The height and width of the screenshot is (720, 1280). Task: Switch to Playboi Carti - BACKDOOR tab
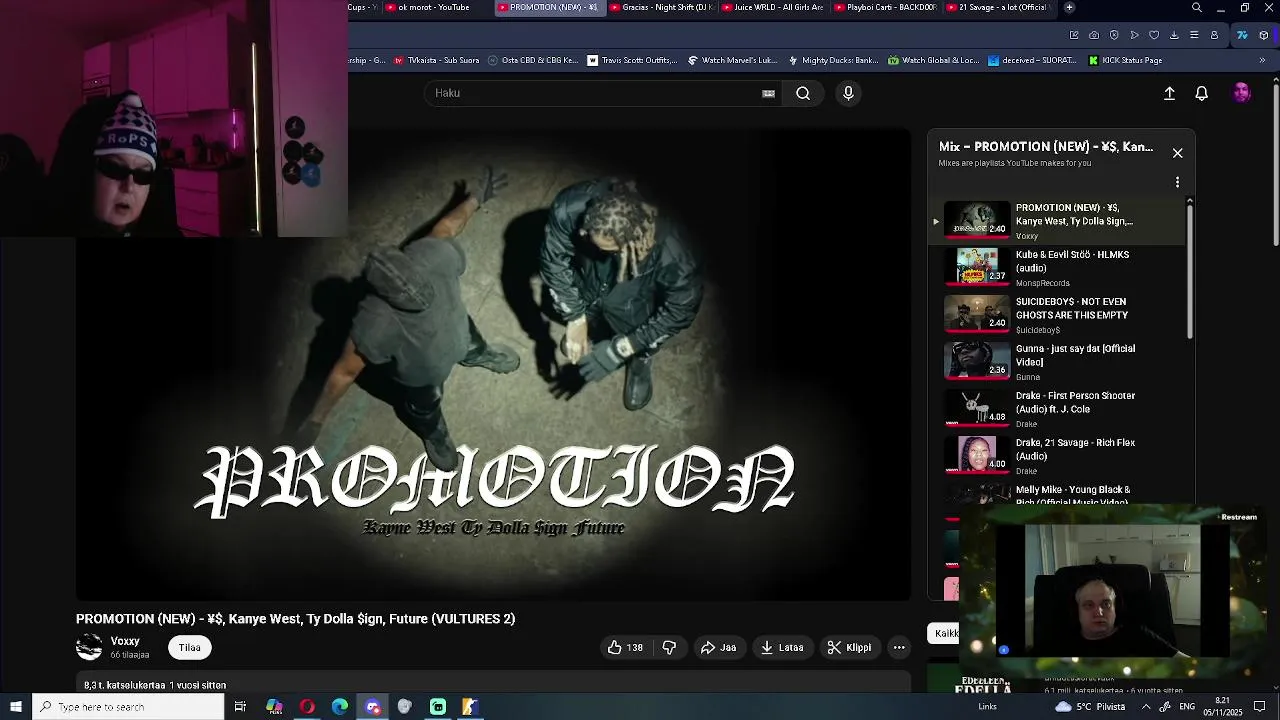(x=885, y=7)
